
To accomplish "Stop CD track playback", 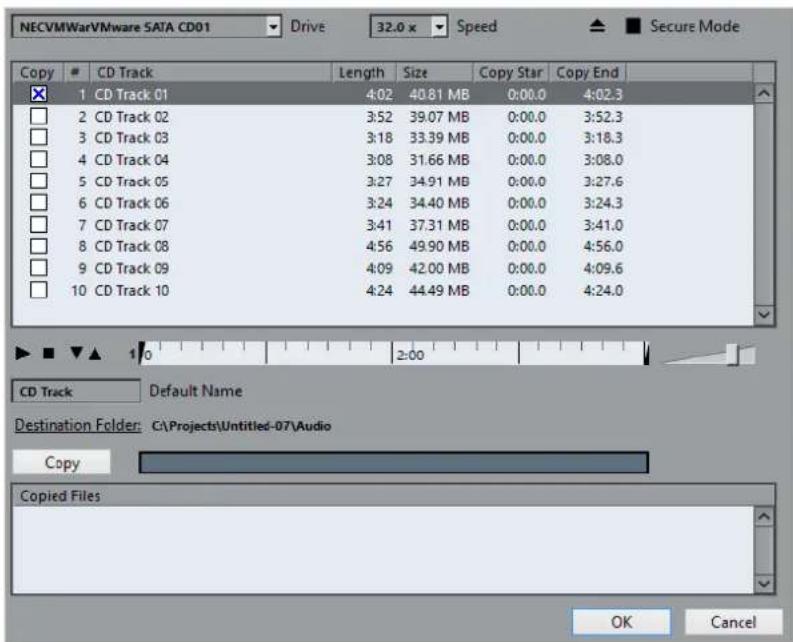I will [x=49, y=353].
